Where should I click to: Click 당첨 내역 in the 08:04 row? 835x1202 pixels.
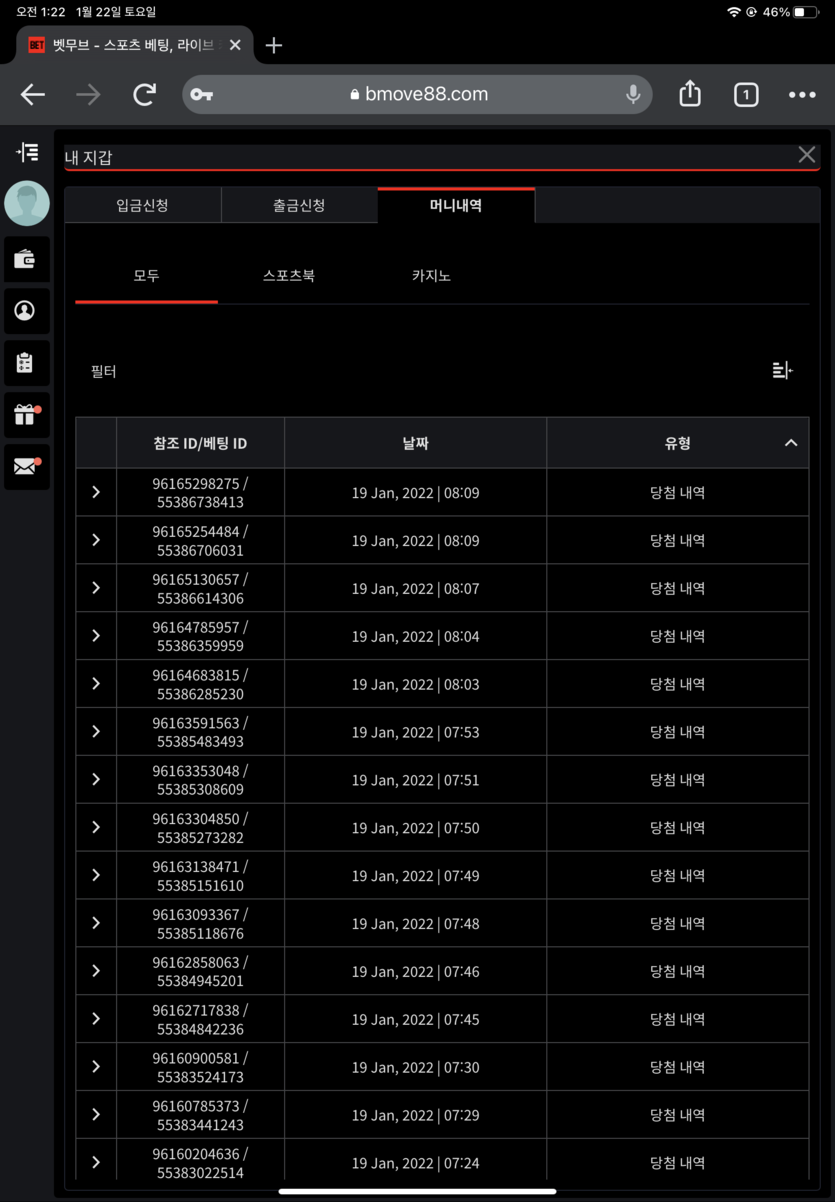678,636
